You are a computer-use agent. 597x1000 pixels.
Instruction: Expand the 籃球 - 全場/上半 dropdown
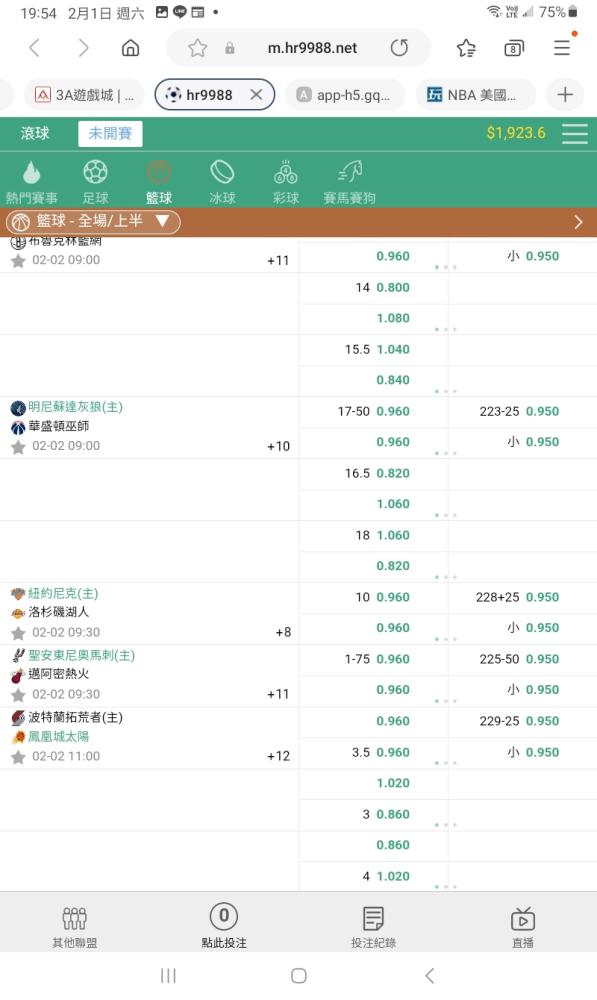(x=93, y=221)
